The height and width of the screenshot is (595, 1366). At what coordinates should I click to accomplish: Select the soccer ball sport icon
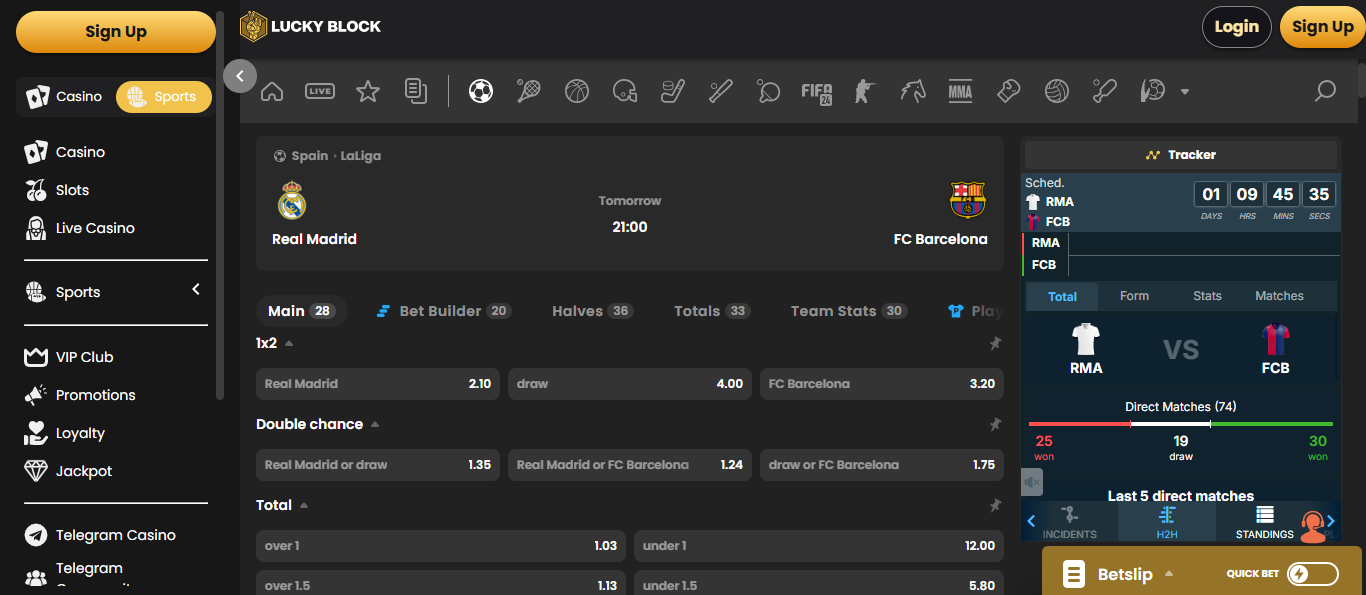(481, 92)
